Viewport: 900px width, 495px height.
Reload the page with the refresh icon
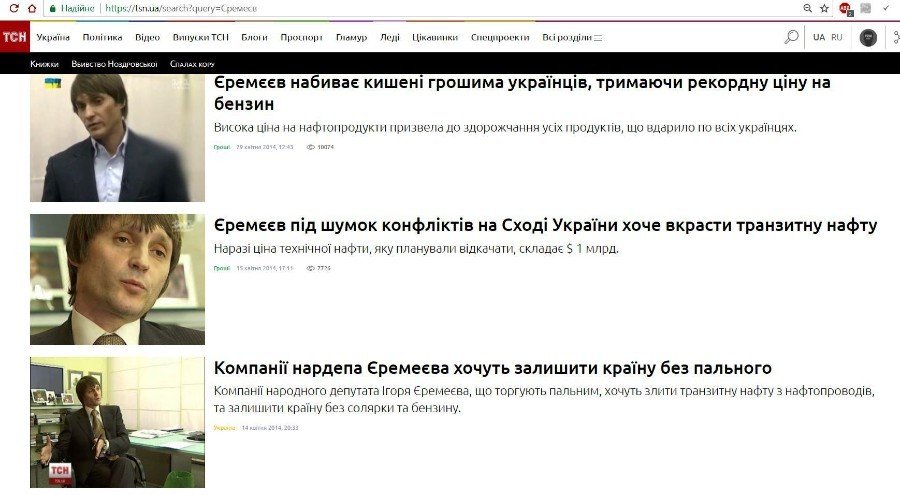tap(13, 8)
